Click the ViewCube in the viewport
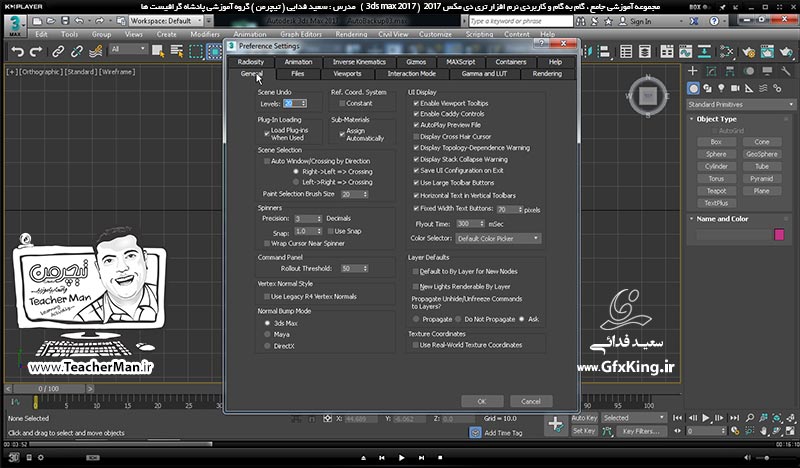Image resolution: width=800 pixels, height=468 pixels. click(648, 95)
